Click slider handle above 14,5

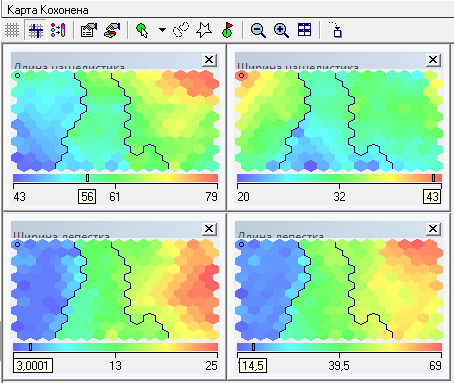(x=253, y=347)
